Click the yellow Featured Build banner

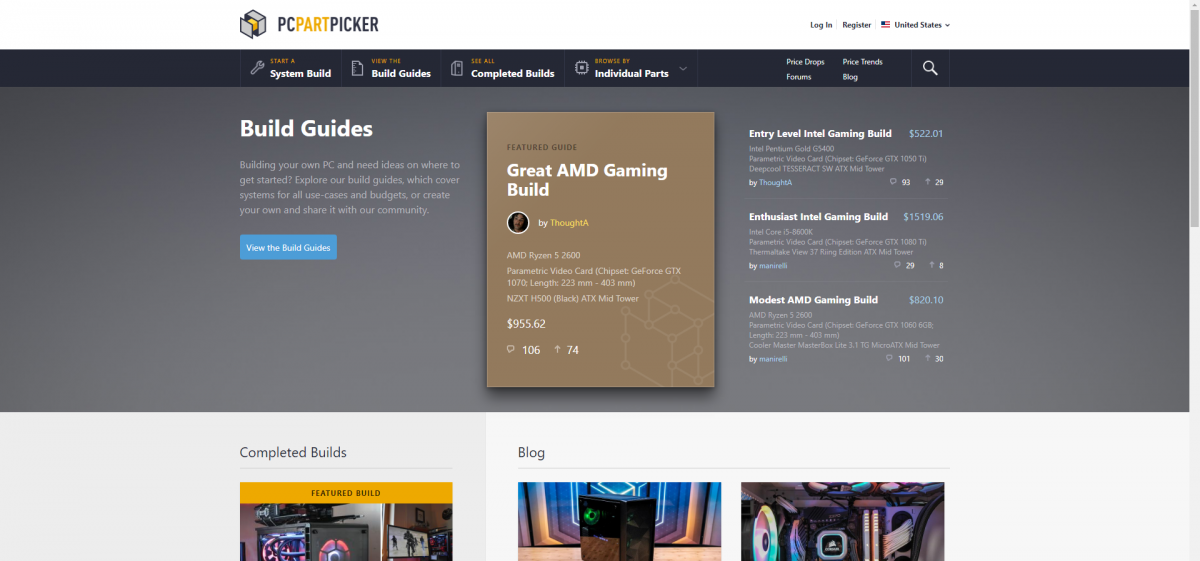point(346,492)
